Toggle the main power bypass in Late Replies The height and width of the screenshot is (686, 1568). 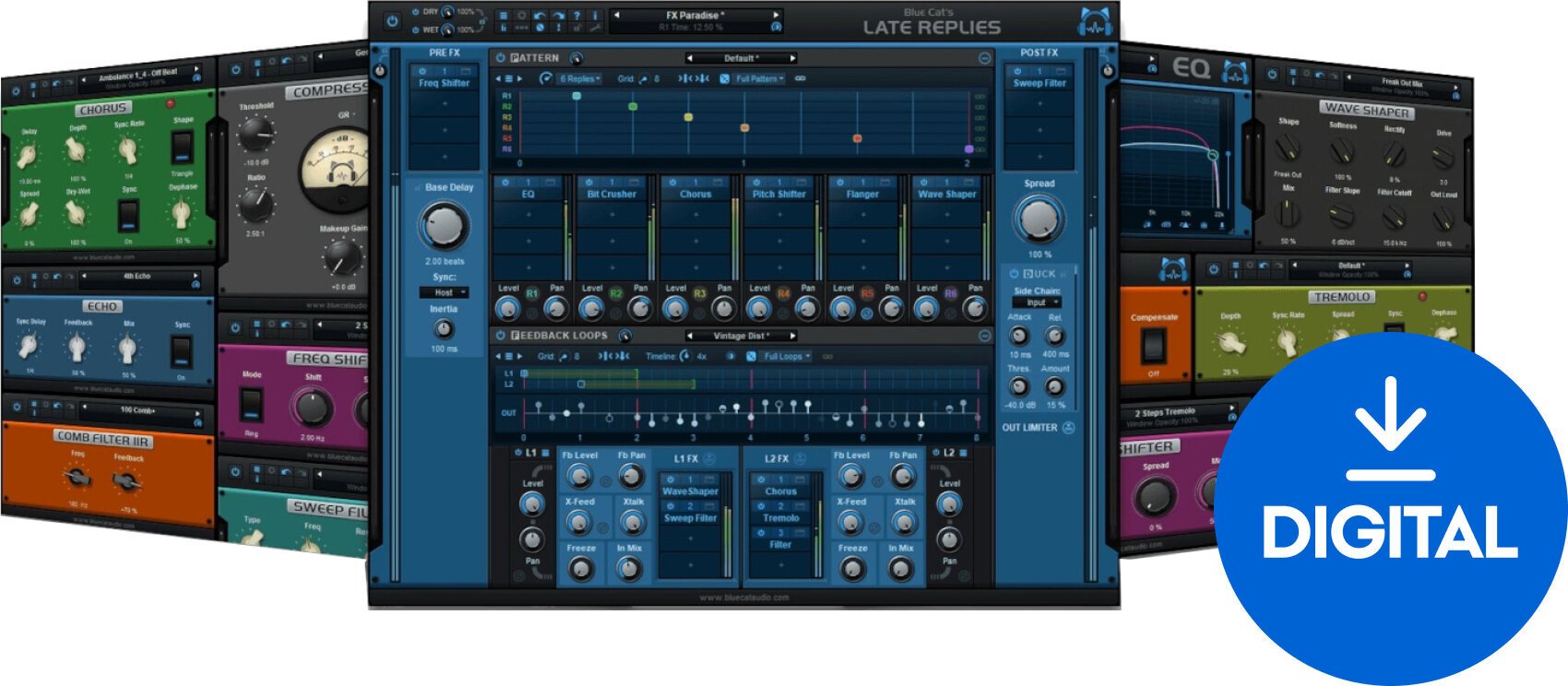tap(392, 20)
